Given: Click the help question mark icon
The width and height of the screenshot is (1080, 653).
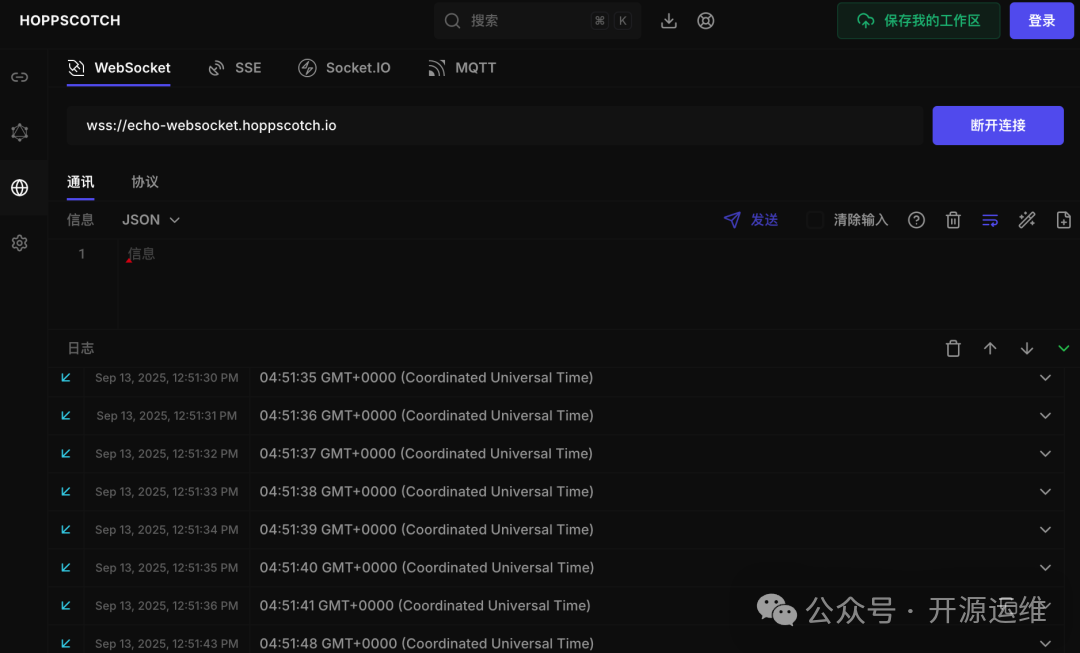Looking at the screenshot, I should point(916,220).
